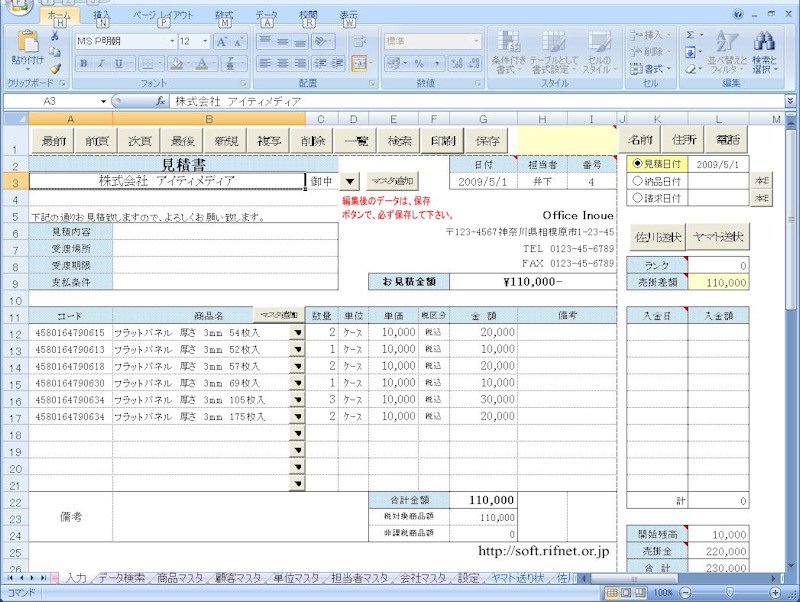Select the 納品日付 radio button
Viewport: 800px width, 602px height.
637,181
